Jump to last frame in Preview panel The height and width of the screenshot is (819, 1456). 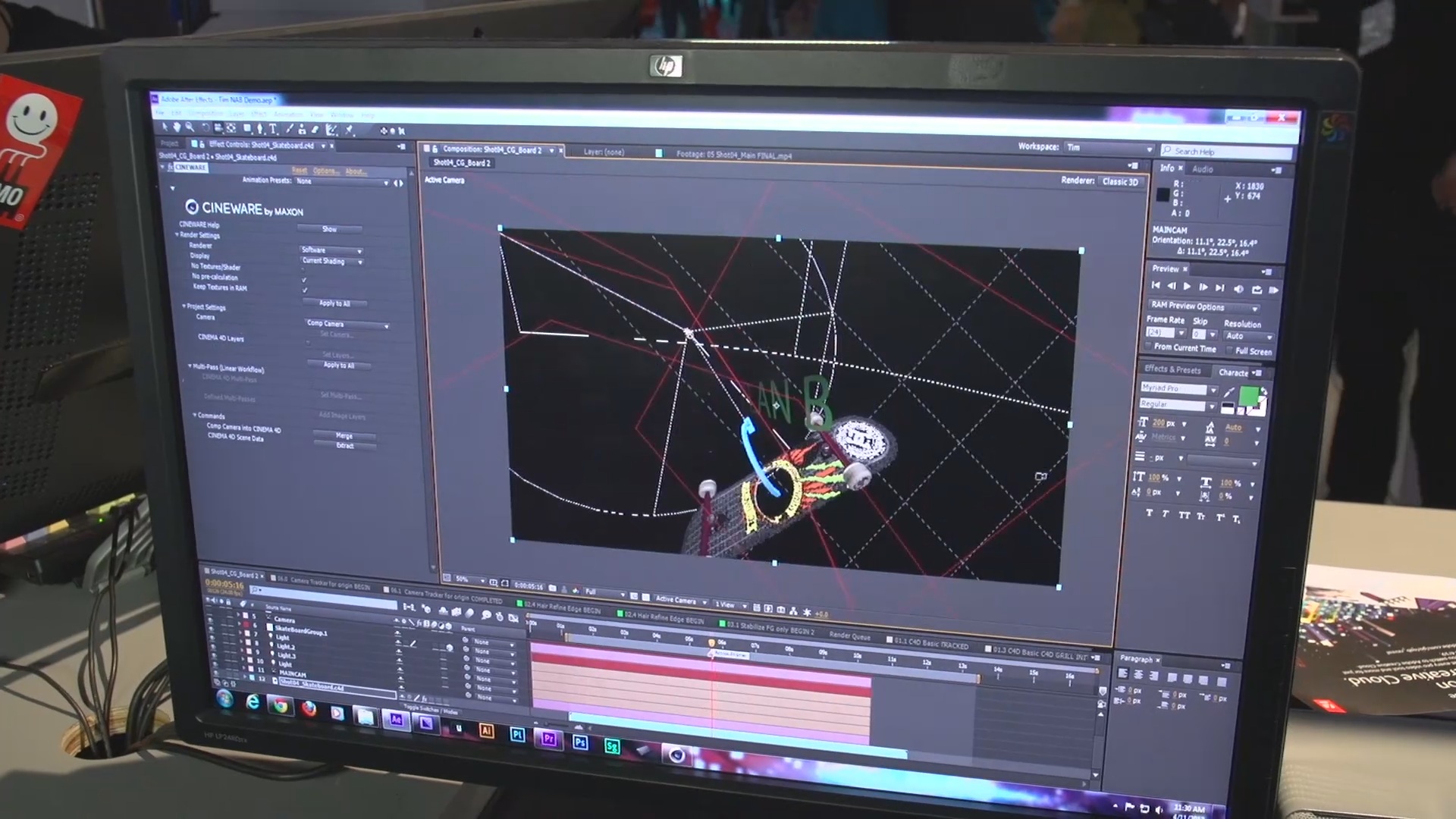pos(1219,287)
